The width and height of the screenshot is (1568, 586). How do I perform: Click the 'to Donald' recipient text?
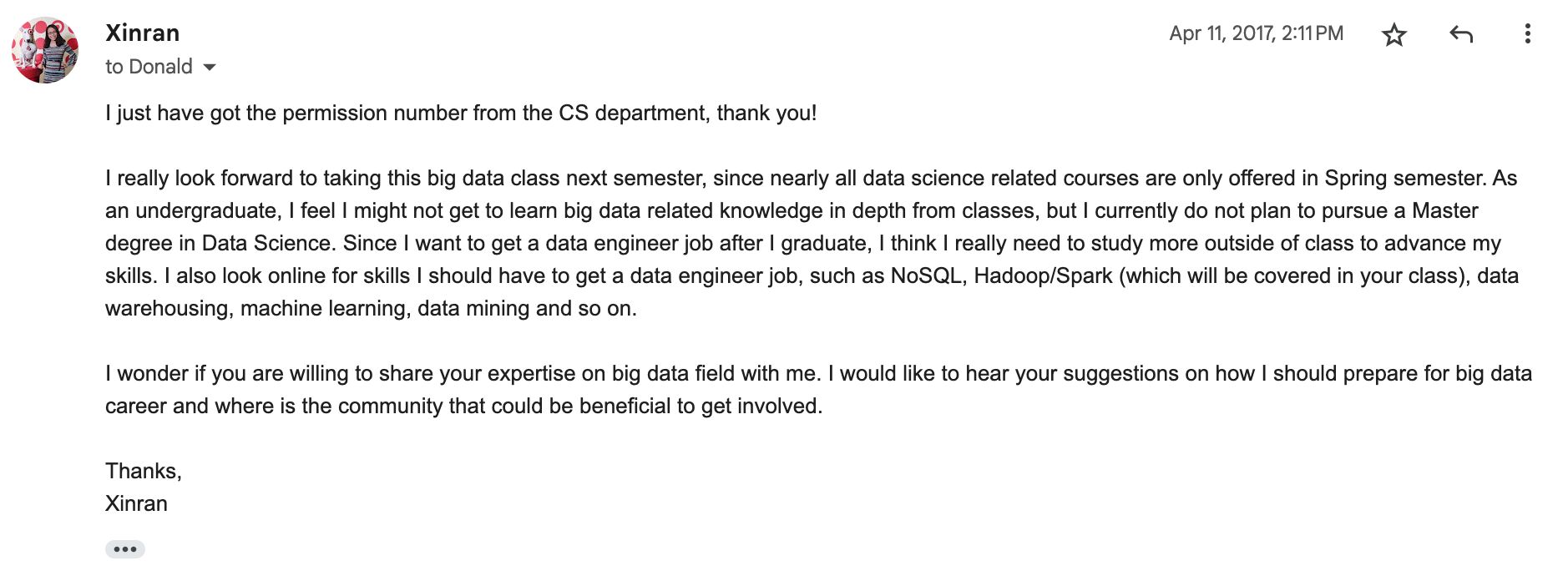(x=149, y=67)
